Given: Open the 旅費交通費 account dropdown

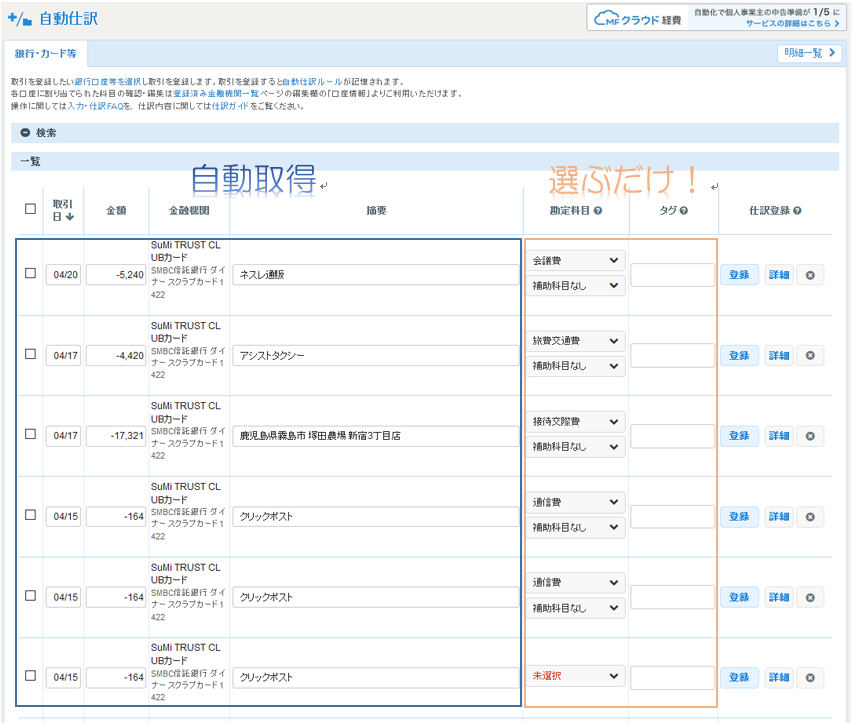Looking at the screenshot, I should [x=575, y=341].
